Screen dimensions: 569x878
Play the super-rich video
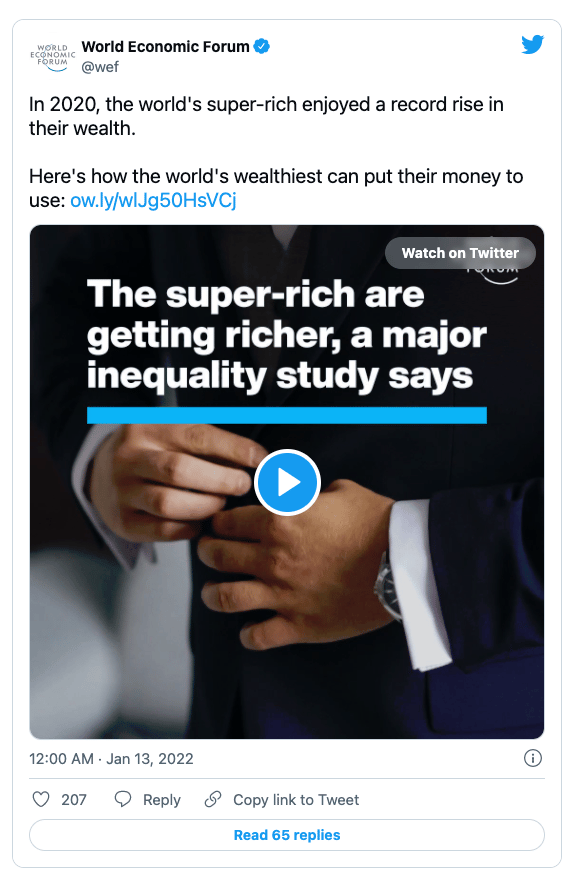click(287, 482)
